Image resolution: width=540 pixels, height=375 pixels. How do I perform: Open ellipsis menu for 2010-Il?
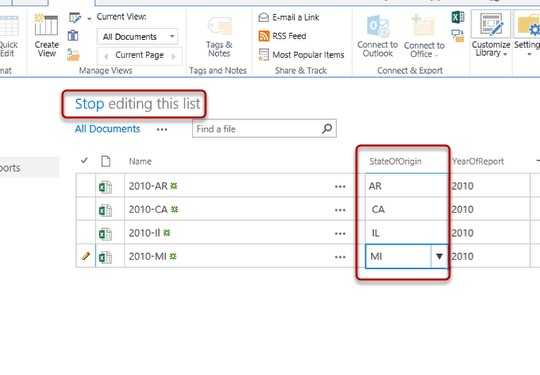pos(340,233)
